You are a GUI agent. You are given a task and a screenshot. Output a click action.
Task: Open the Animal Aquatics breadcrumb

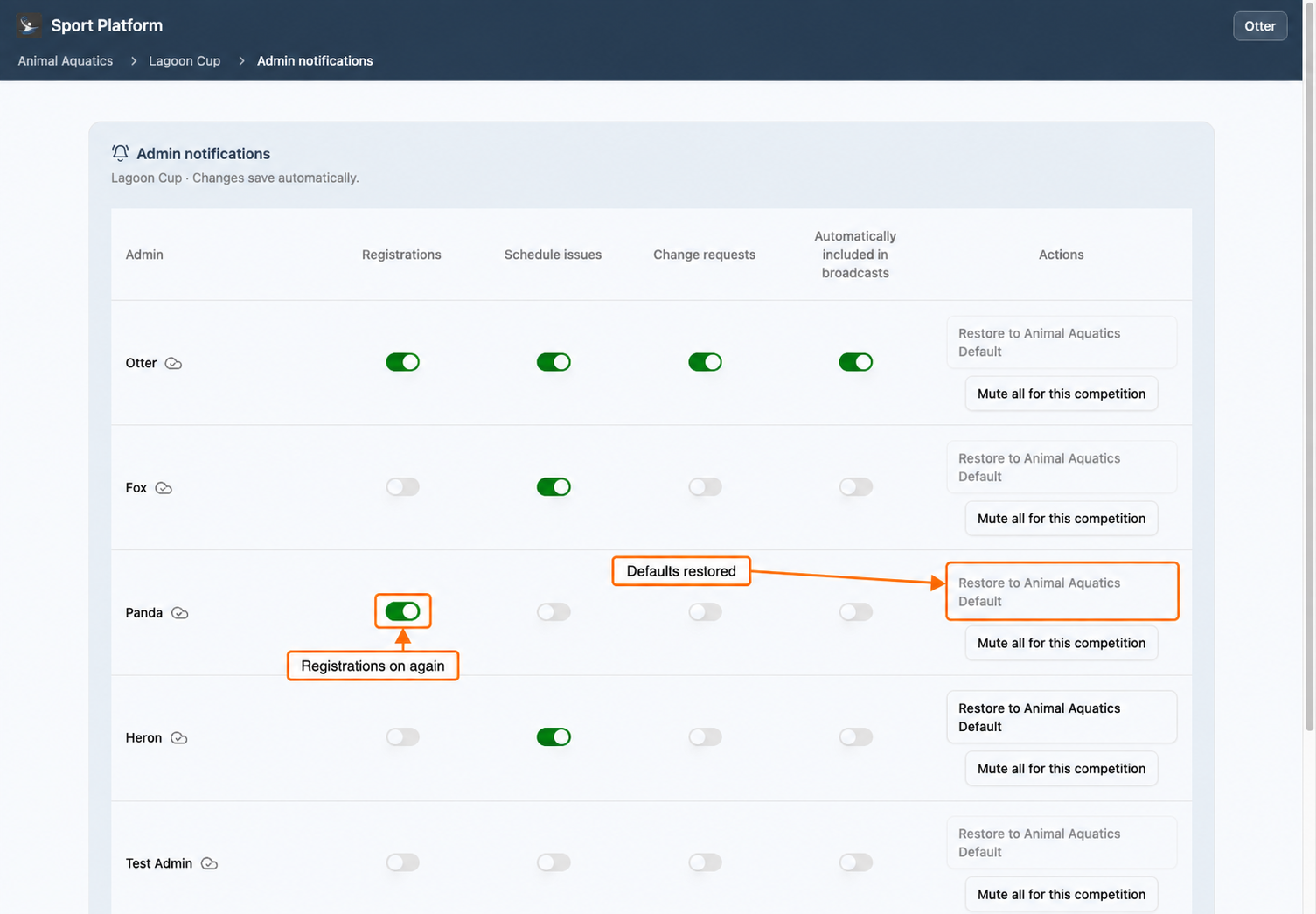pyautogui.click(x=66, y=60)
